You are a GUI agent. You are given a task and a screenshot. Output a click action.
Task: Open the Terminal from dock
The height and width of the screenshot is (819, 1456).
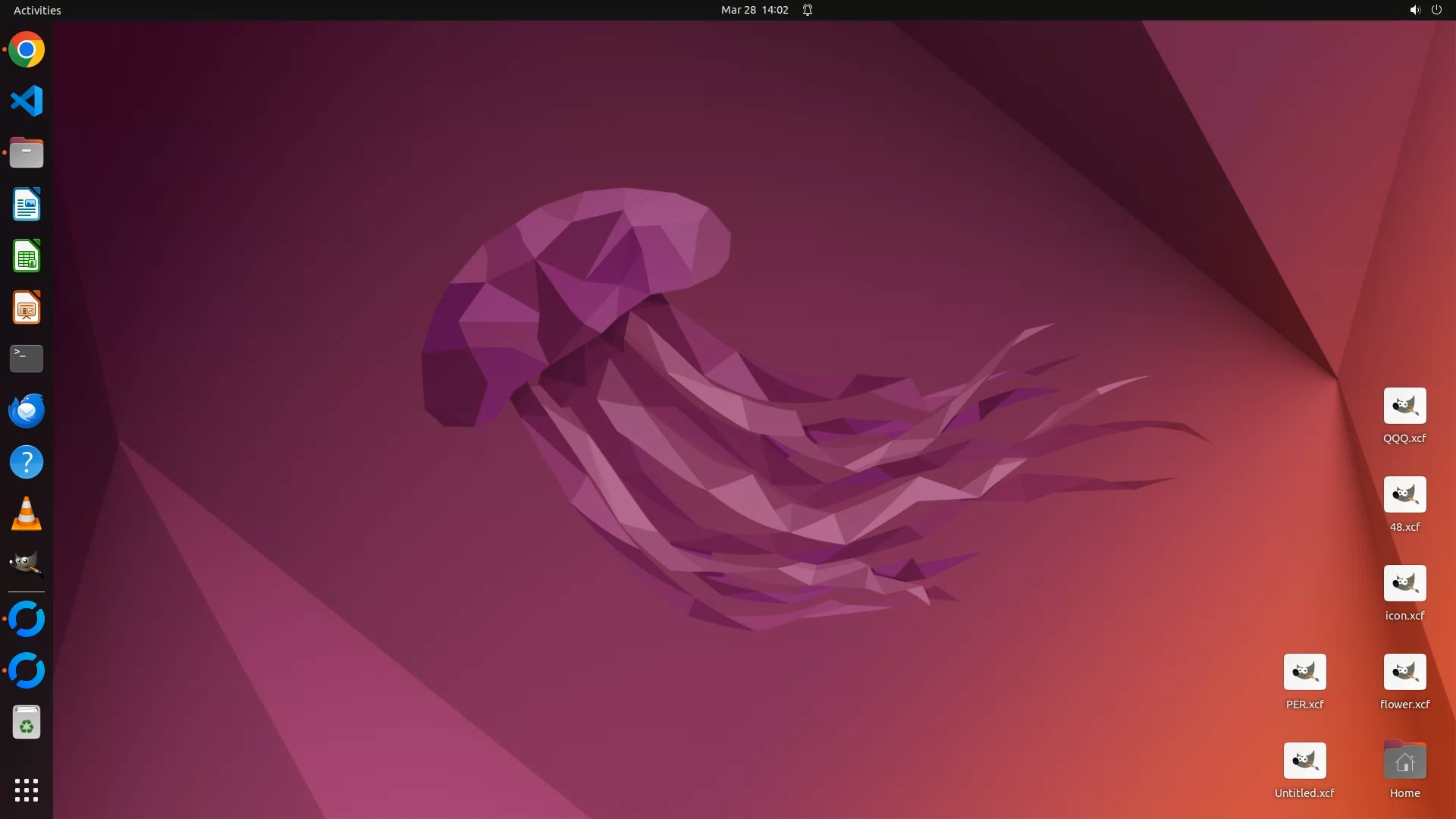pyautogui.click(x=27, y=359)
